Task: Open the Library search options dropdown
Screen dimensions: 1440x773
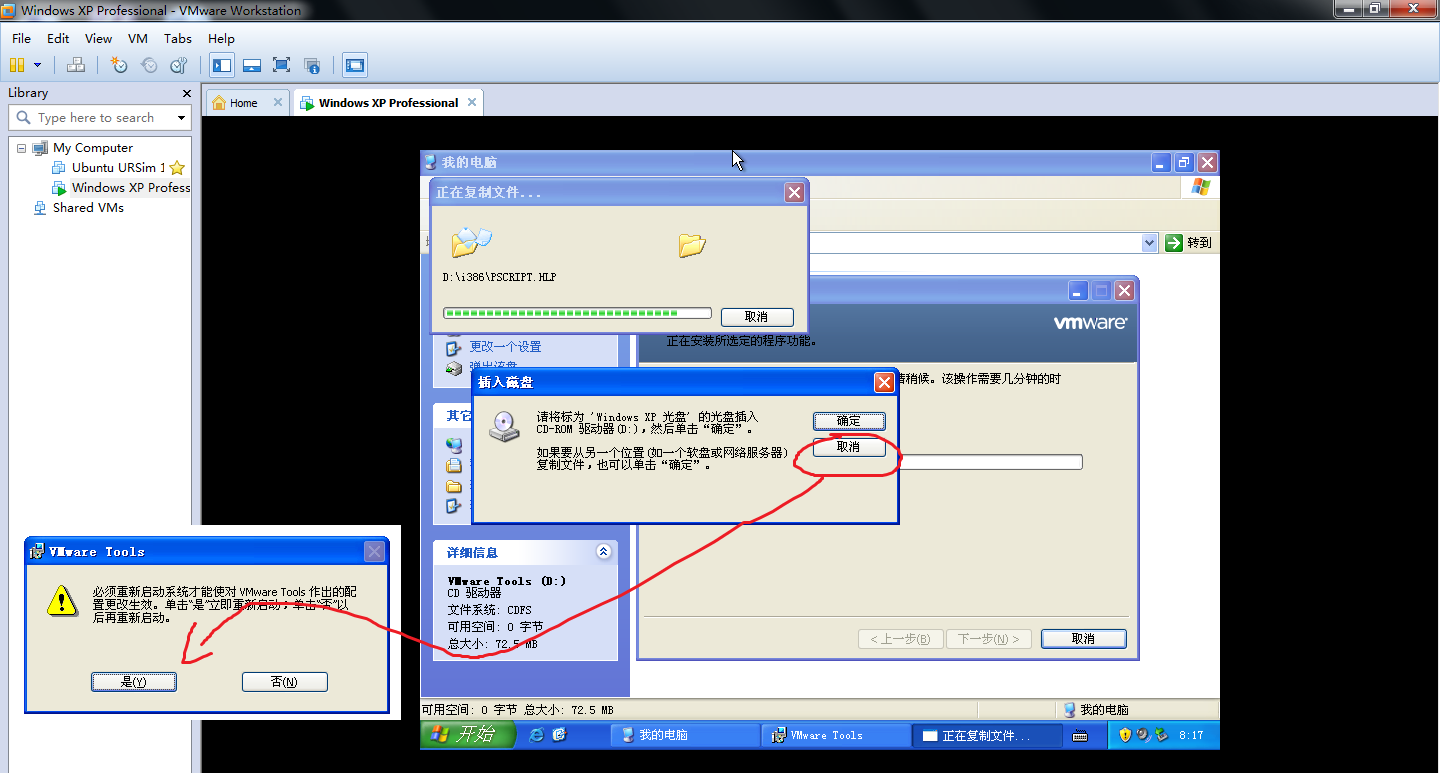Action: [181, 118]
